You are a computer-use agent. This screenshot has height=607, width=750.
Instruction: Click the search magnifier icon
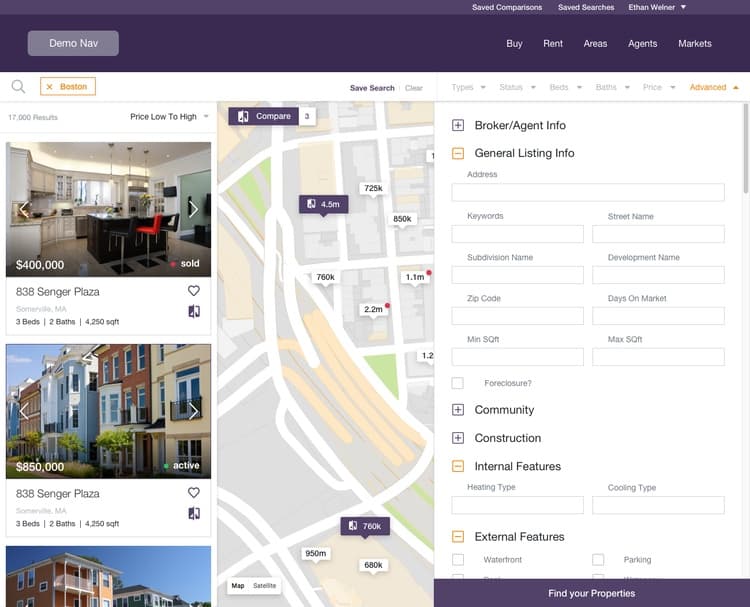coord(18,87)
